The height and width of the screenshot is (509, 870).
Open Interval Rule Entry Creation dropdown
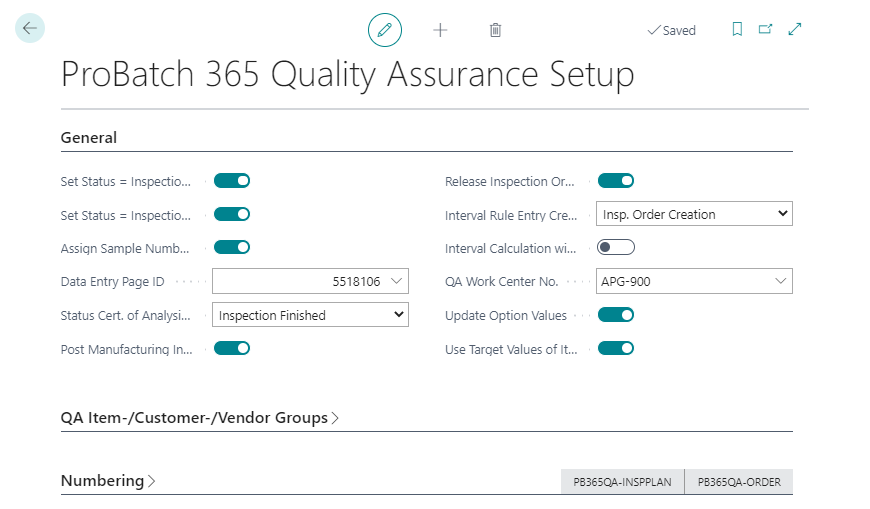pos(694,214)
